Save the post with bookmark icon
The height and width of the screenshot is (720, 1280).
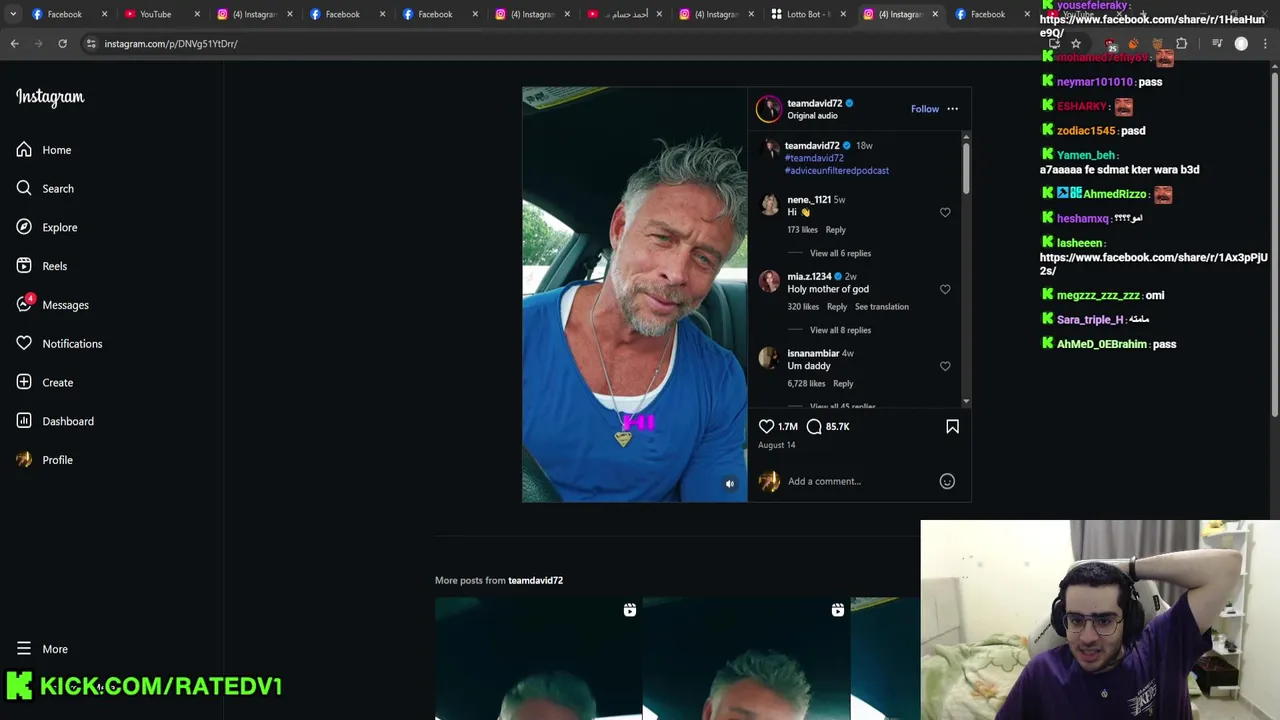[952, 427]
